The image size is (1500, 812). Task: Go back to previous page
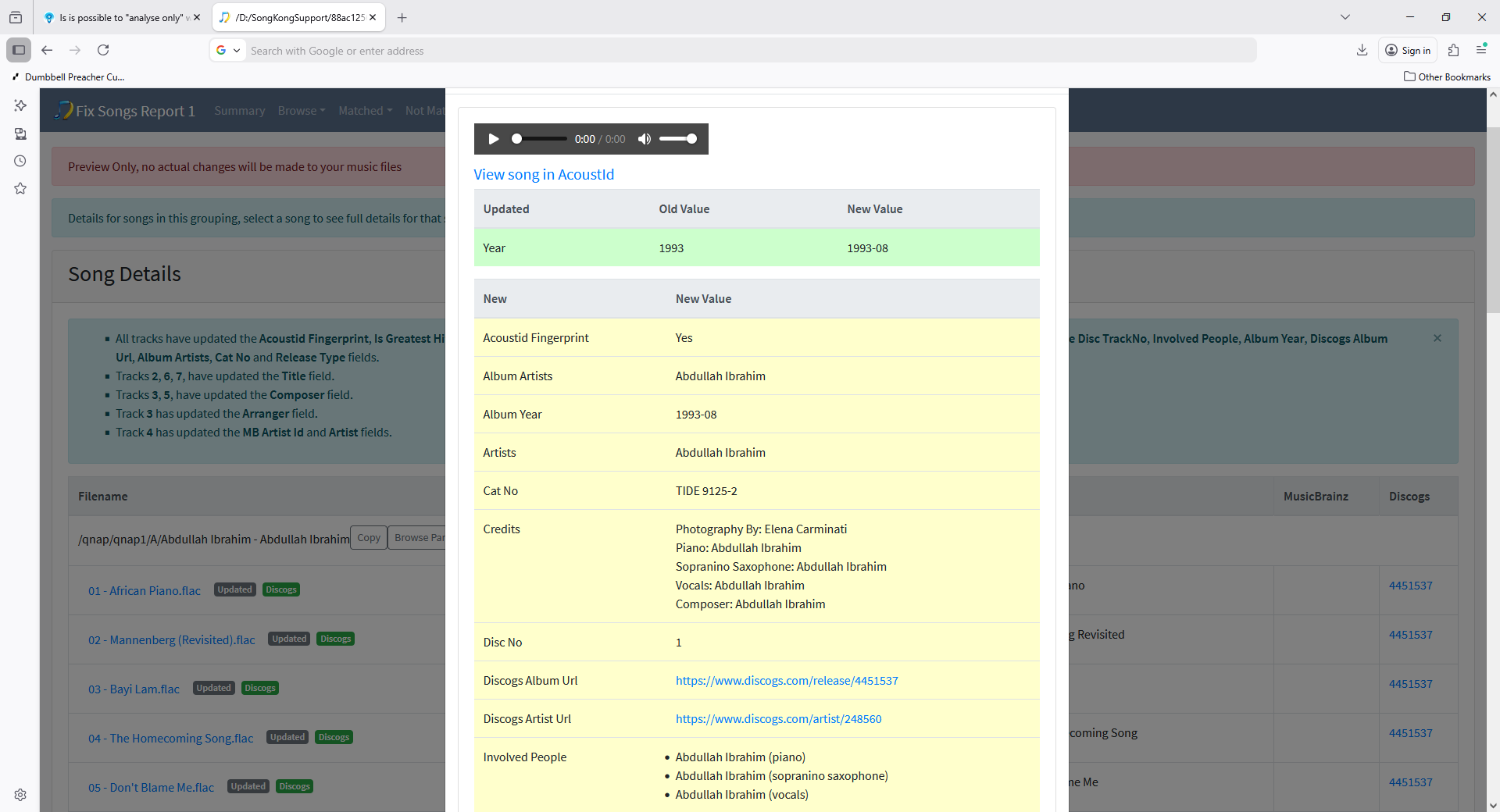click(x=47, y=50)
